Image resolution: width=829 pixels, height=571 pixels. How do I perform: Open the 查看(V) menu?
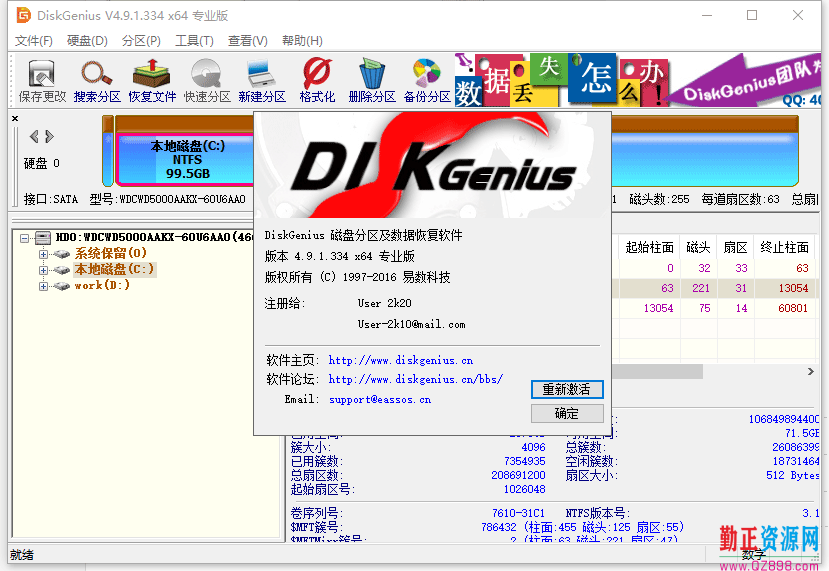point(247,41)
